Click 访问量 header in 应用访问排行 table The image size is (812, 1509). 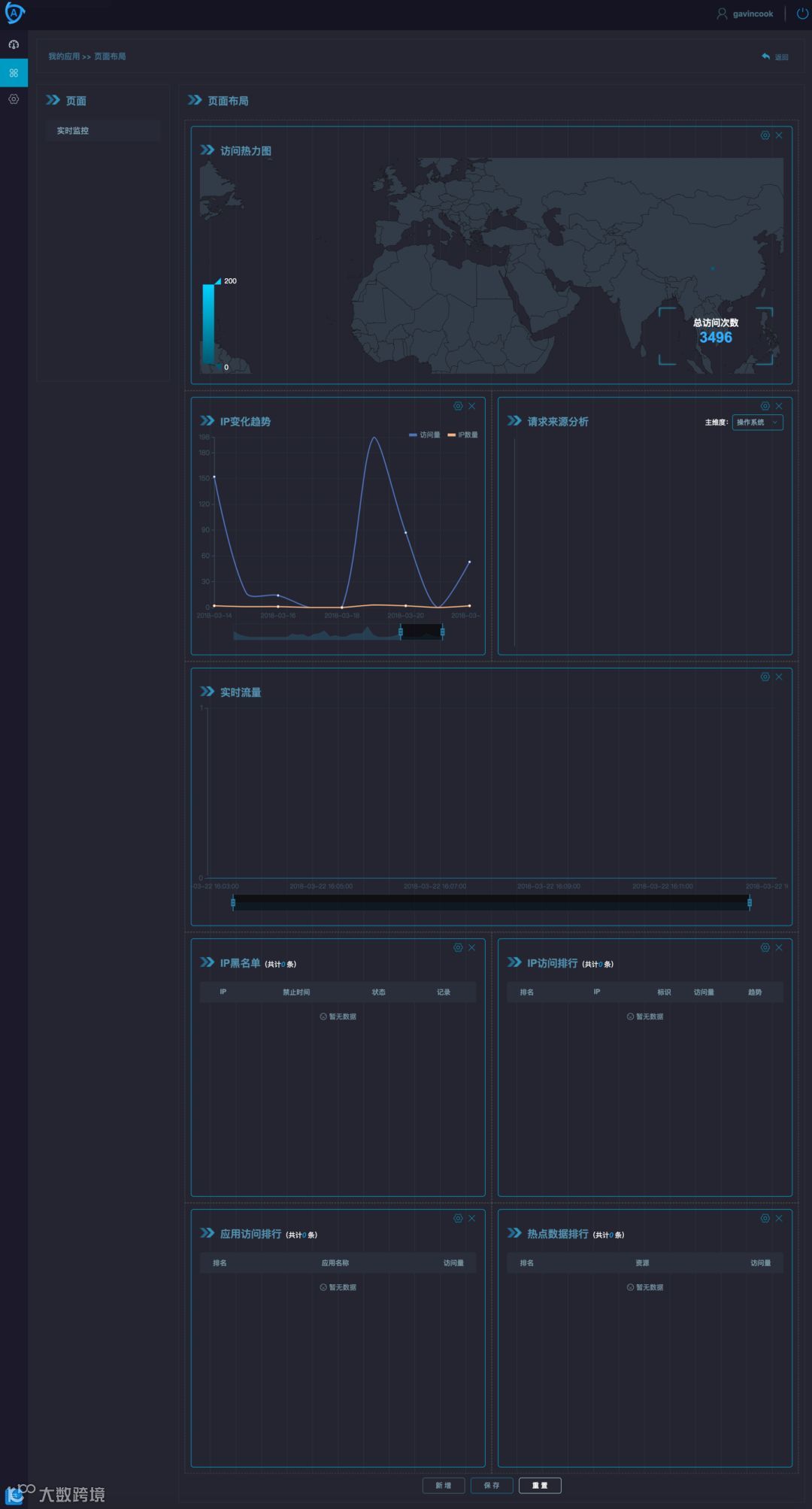click(x=453, y=1263)
